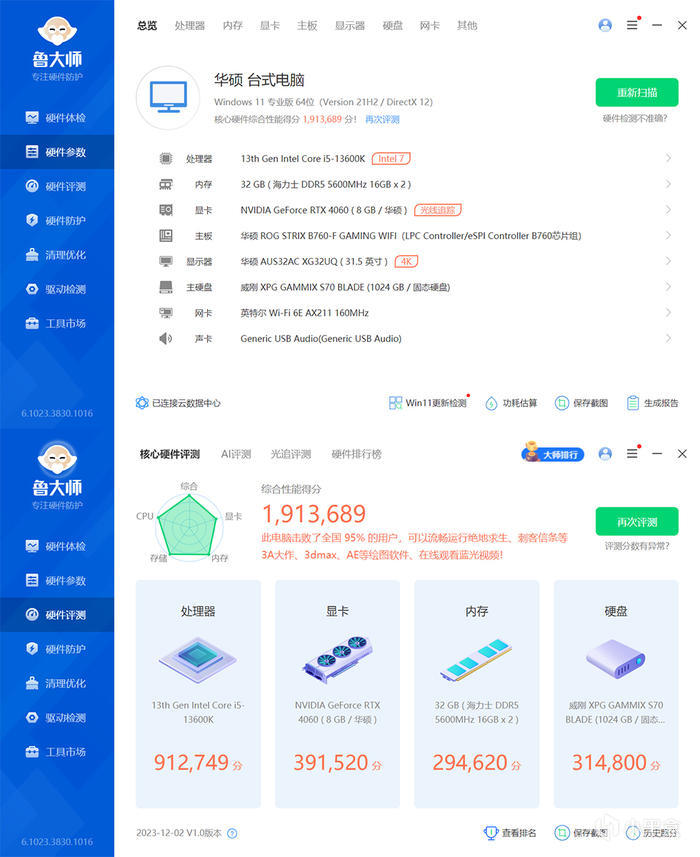The height and width of the screenshot is (857, 700).
Task: Click 评测分数有异常? link
Action: (637, 546)
